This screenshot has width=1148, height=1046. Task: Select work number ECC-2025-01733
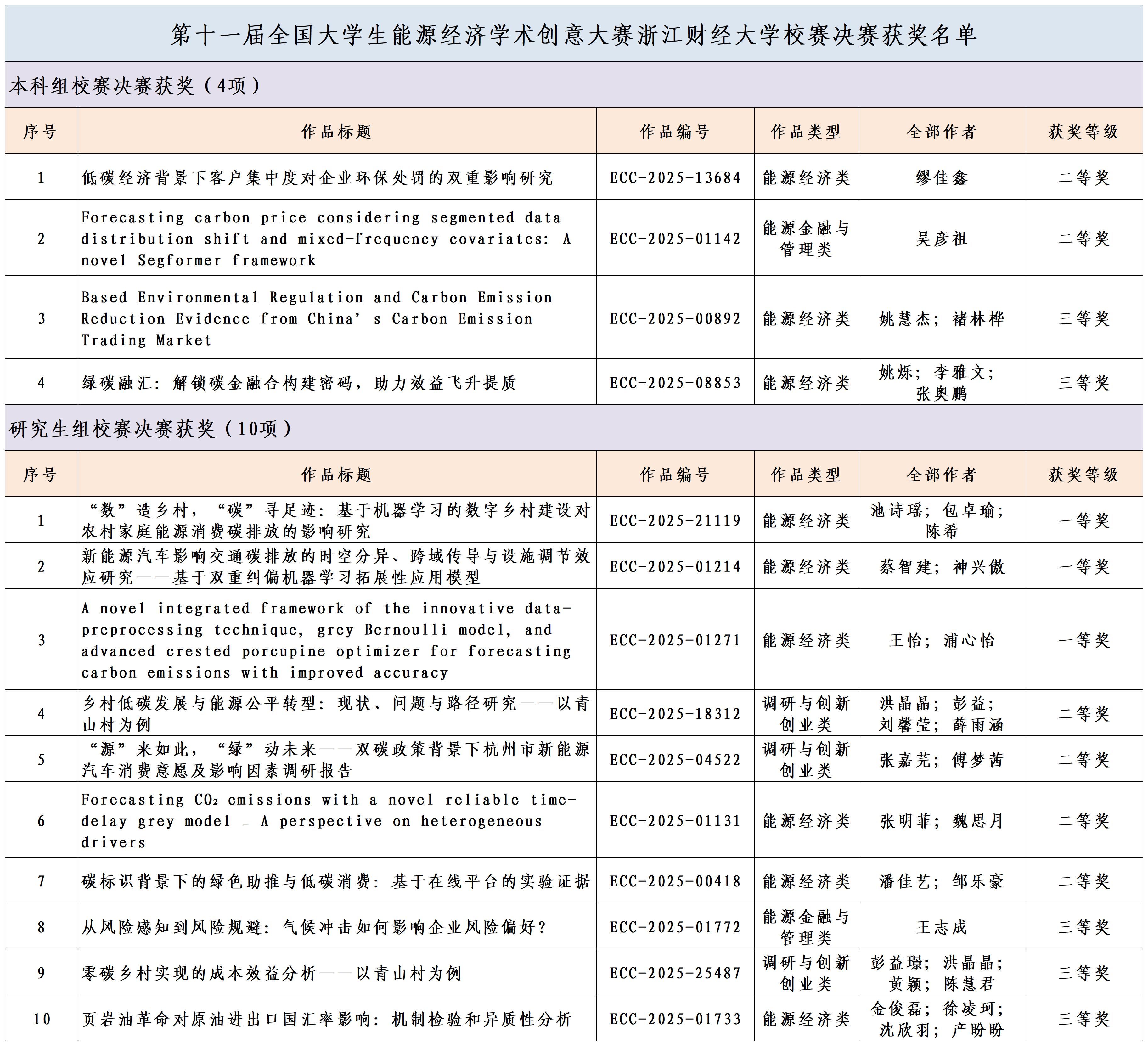[675, 1019]
